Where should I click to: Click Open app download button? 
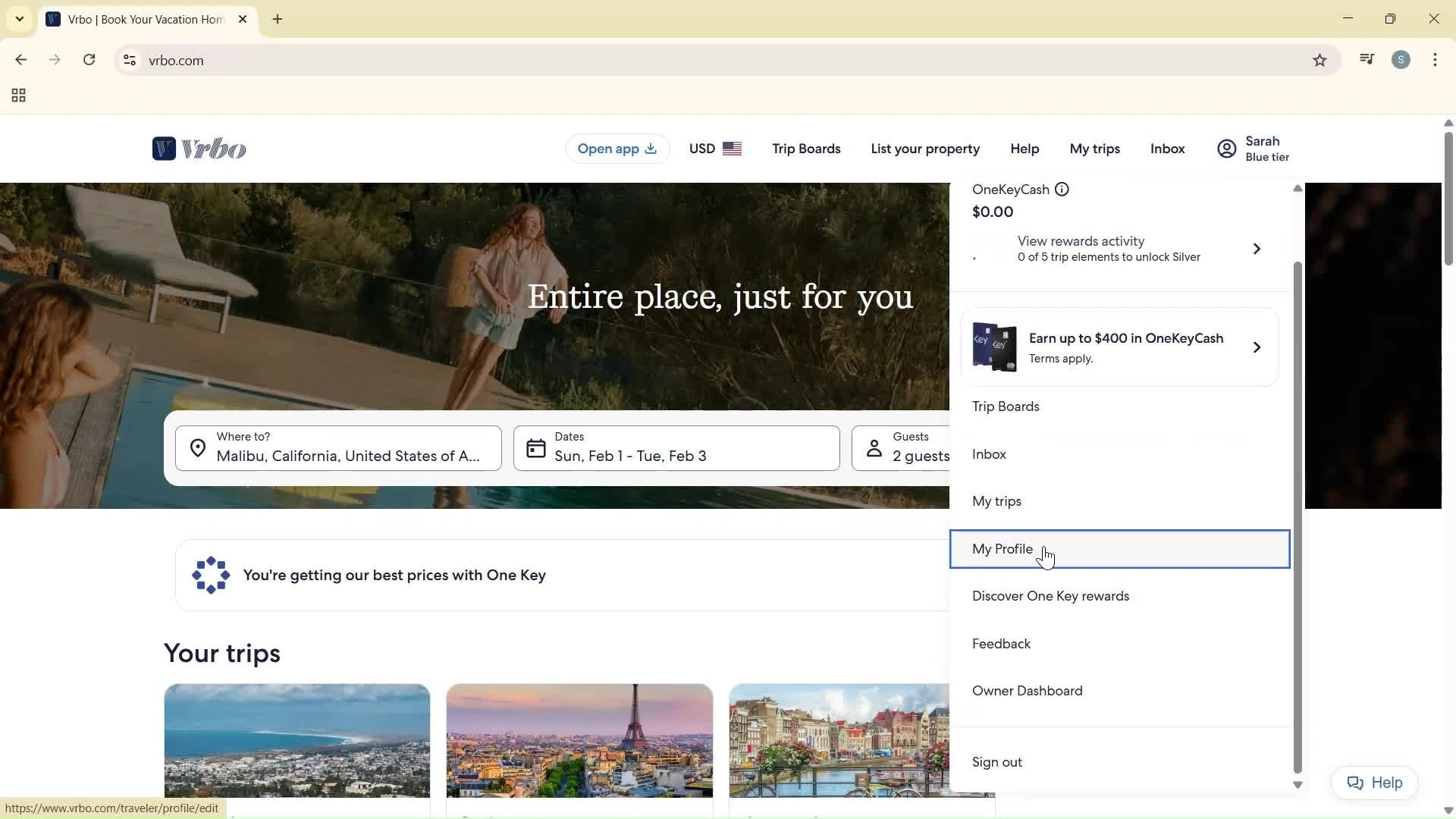(x=617, y=149)
